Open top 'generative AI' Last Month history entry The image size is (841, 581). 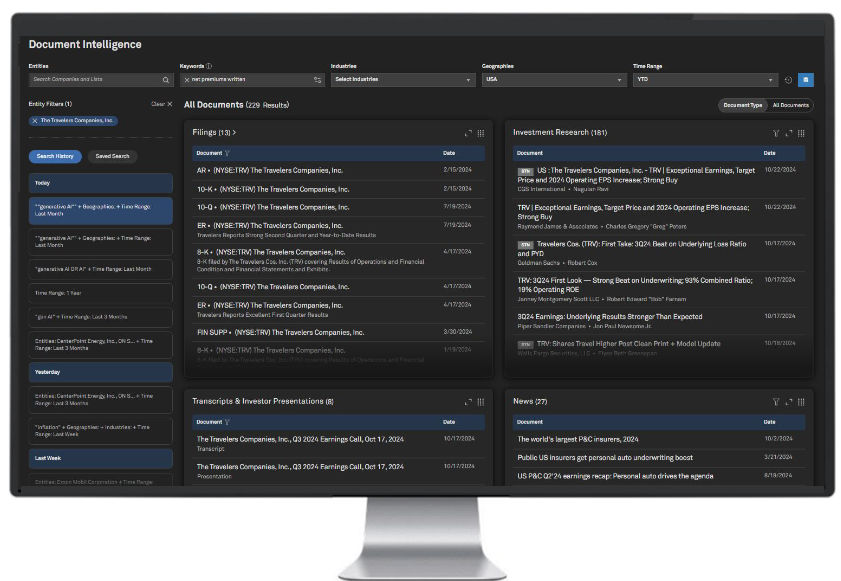click(100, 210)
